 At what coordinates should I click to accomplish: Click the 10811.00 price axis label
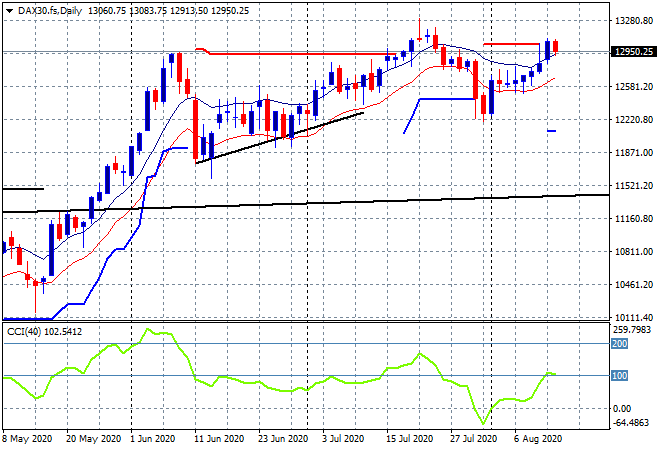pyautogui.click(x=634, y=252)
